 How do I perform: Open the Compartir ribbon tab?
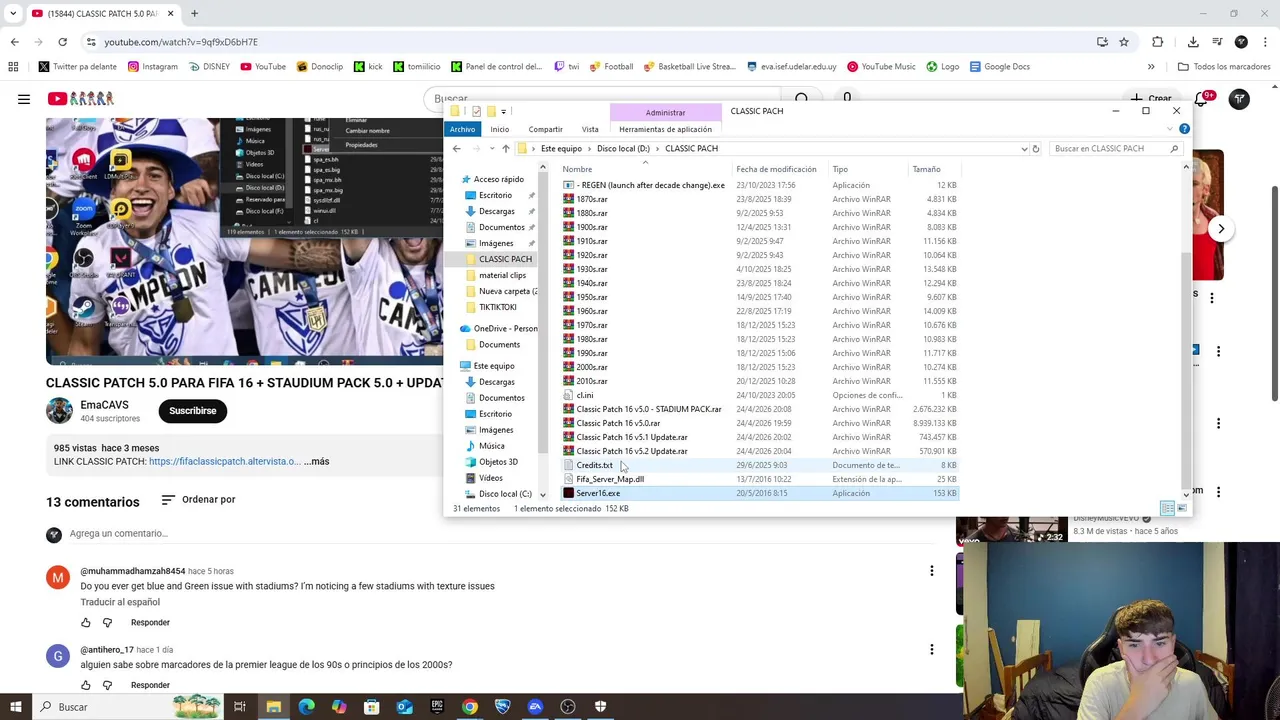[x=545, y=129]
